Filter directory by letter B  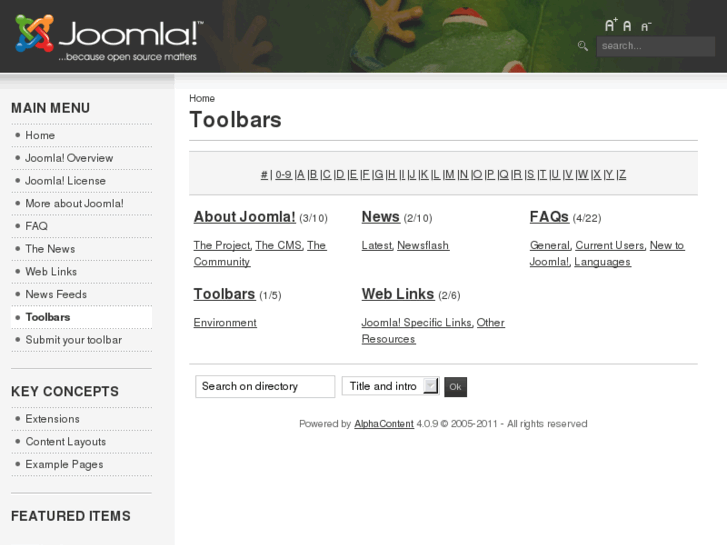[x=313, y=174]
